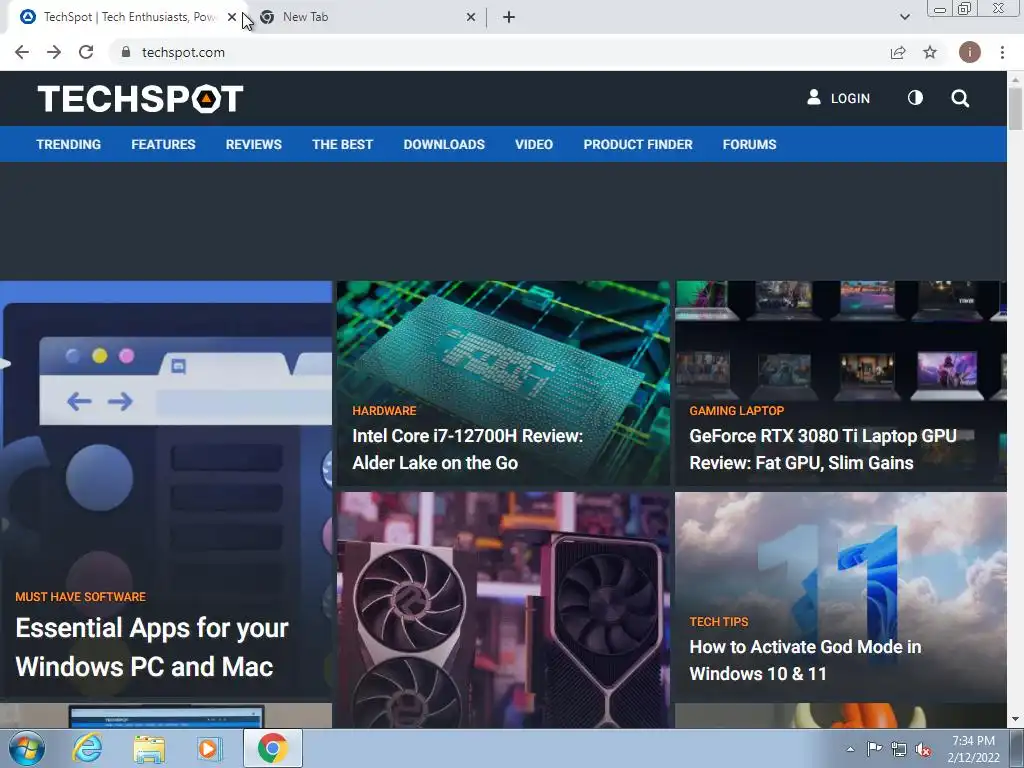
Task: Open Windows Media Player on taskbar
Action: click(x=209, y=748)
